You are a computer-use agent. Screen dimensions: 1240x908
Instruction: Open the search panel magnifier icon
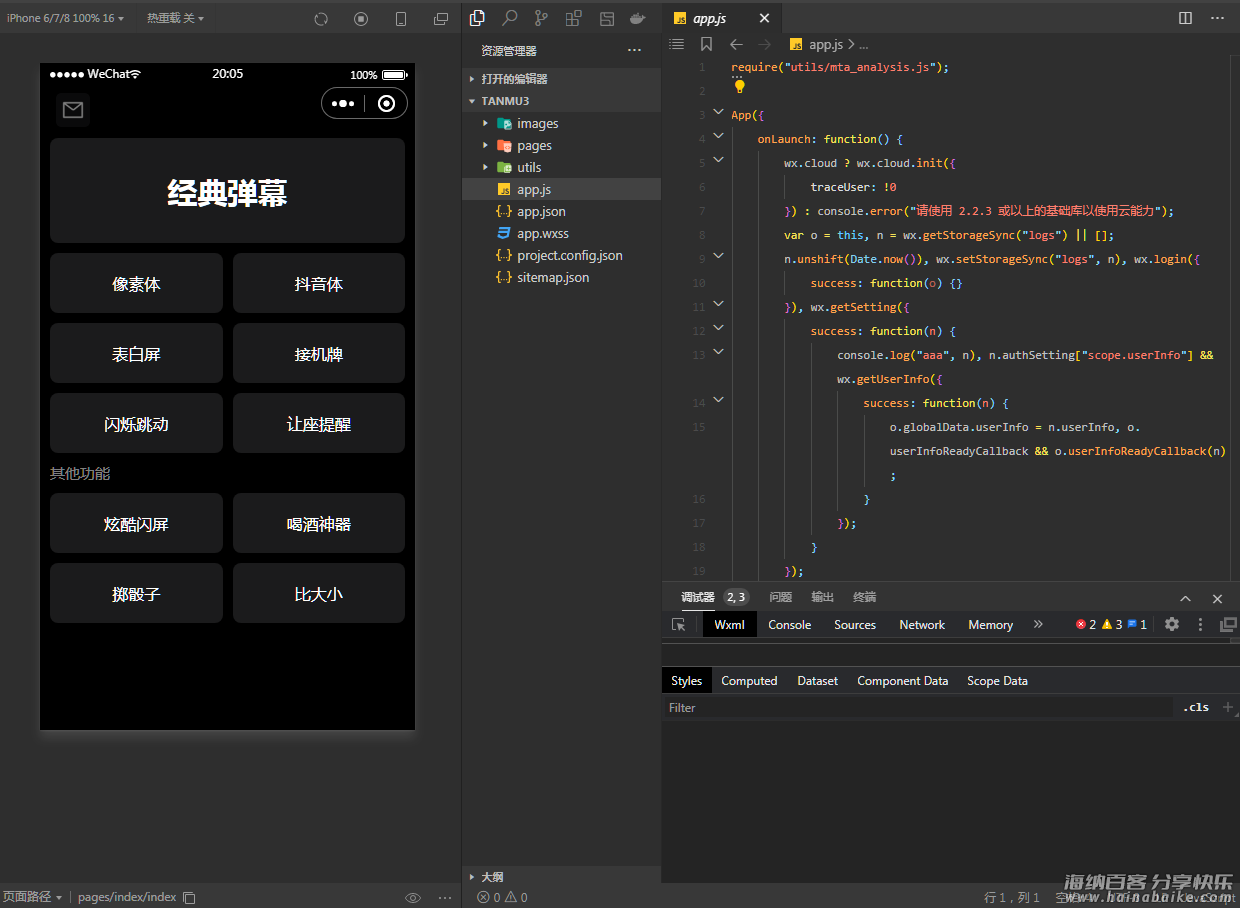pyautogui.click(x=510, y=18)
